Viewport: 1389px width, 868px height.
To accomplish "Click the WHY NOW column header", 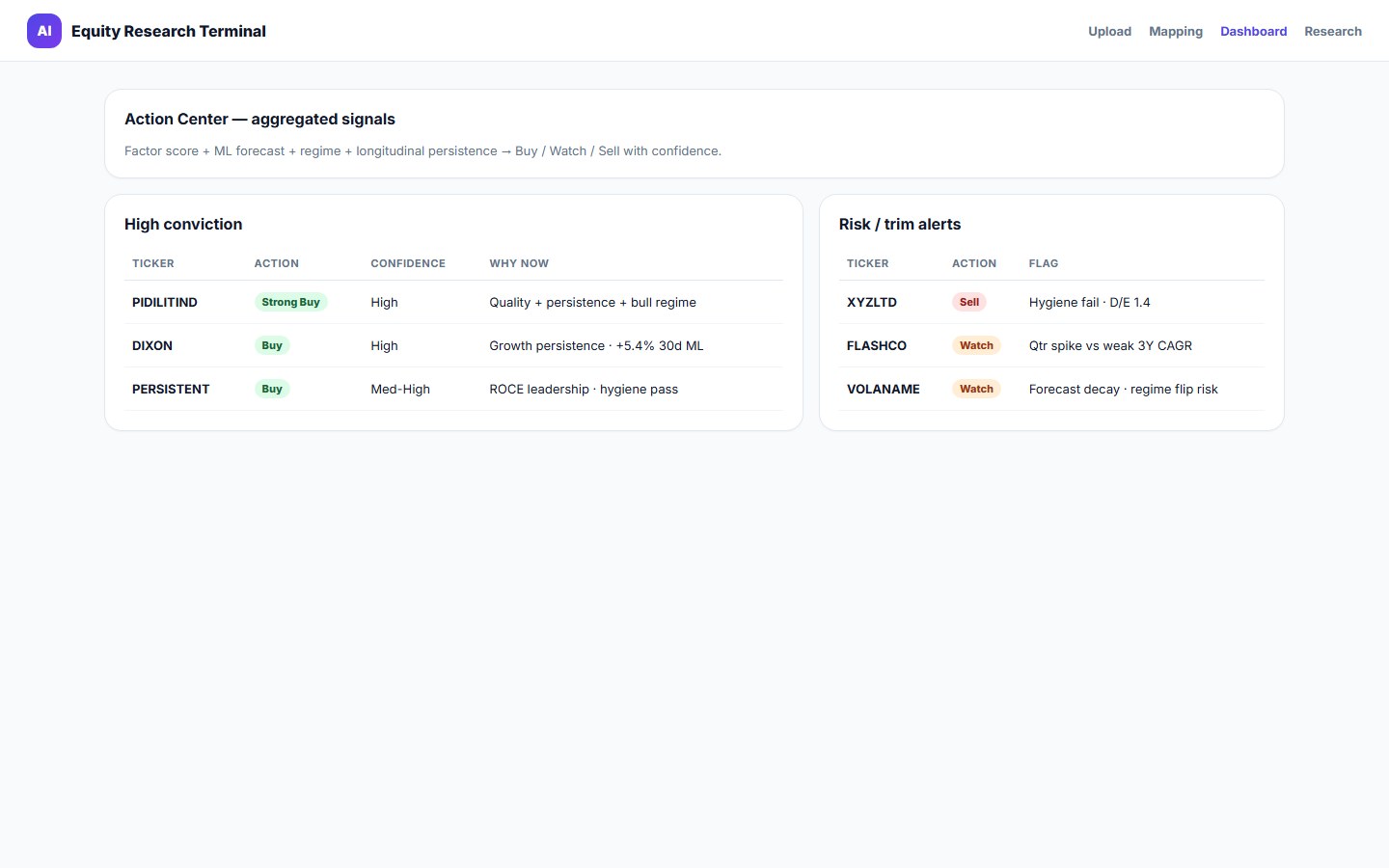I will pyautogui.click(x=519, y=263).
